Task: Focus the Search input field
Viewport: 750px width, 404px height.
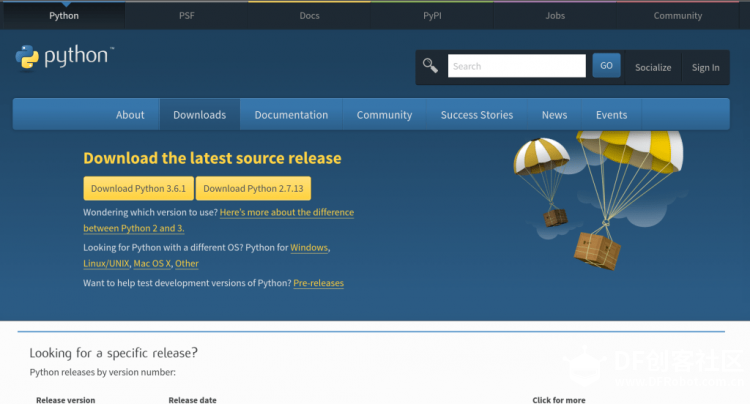Action: pos(517,66)
